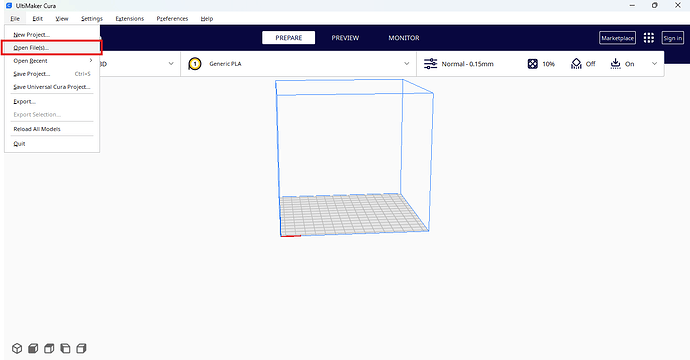690x360 pixels.
Task: Click the extruder 1 material icon
Action: (x=195, y=64)
